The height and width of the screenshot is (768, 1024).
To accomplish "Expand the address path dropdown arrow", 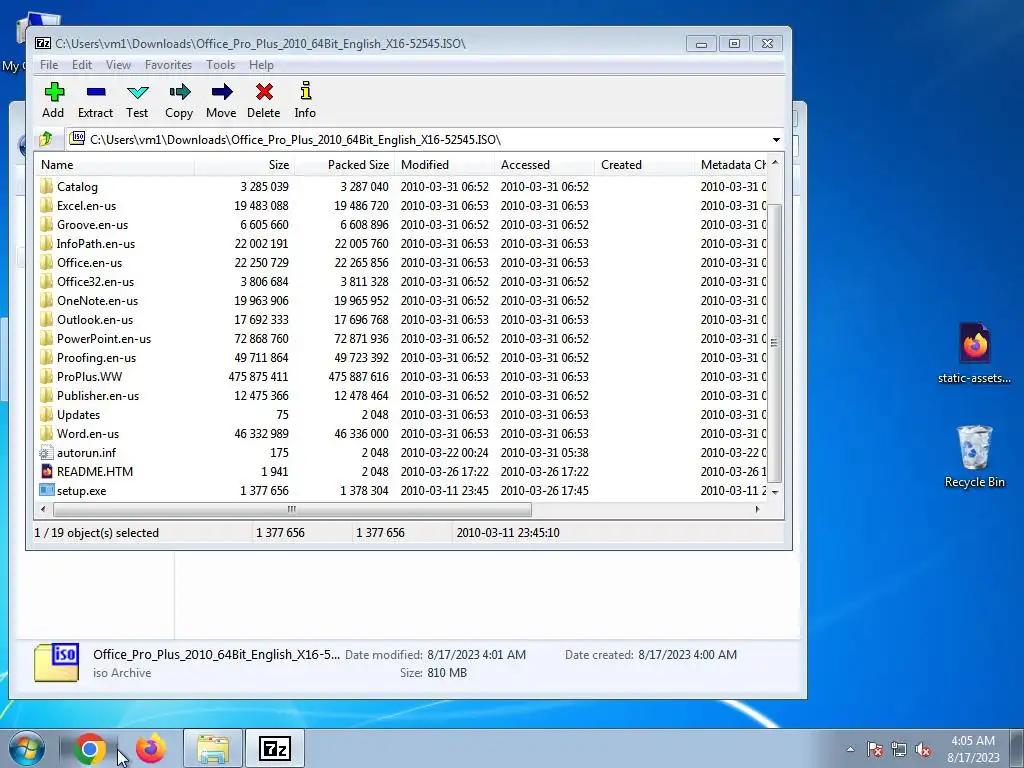I will click(x=776, y=140).
